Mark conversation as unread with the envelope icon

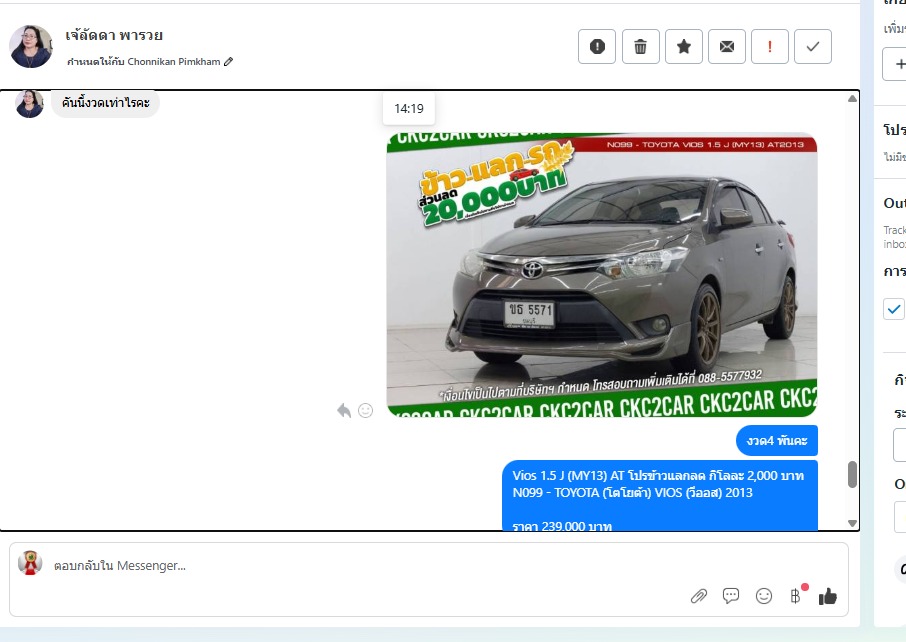coord(727,46)
